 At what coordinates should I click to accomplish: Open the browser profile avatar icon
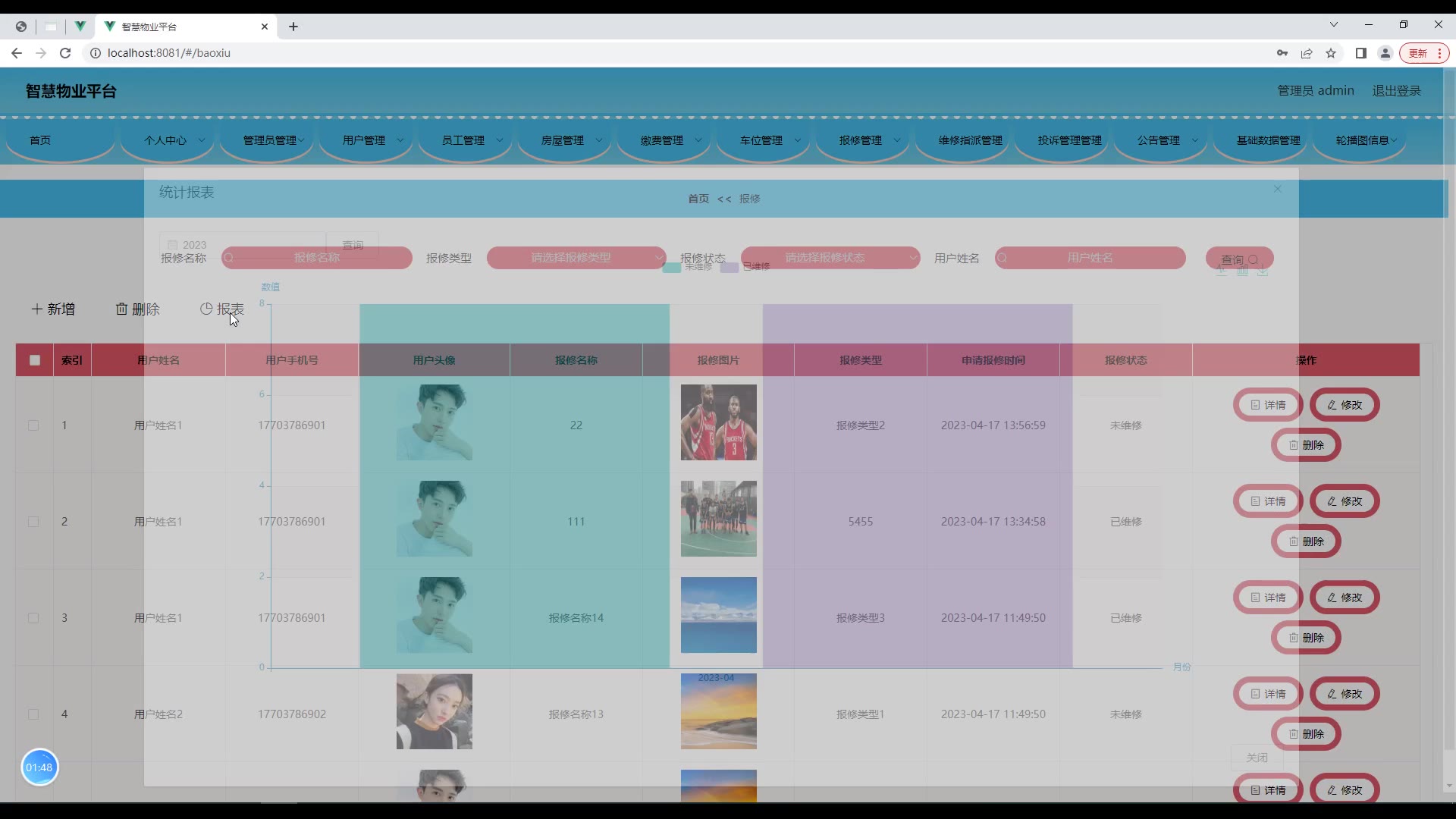click(1385, 53)
